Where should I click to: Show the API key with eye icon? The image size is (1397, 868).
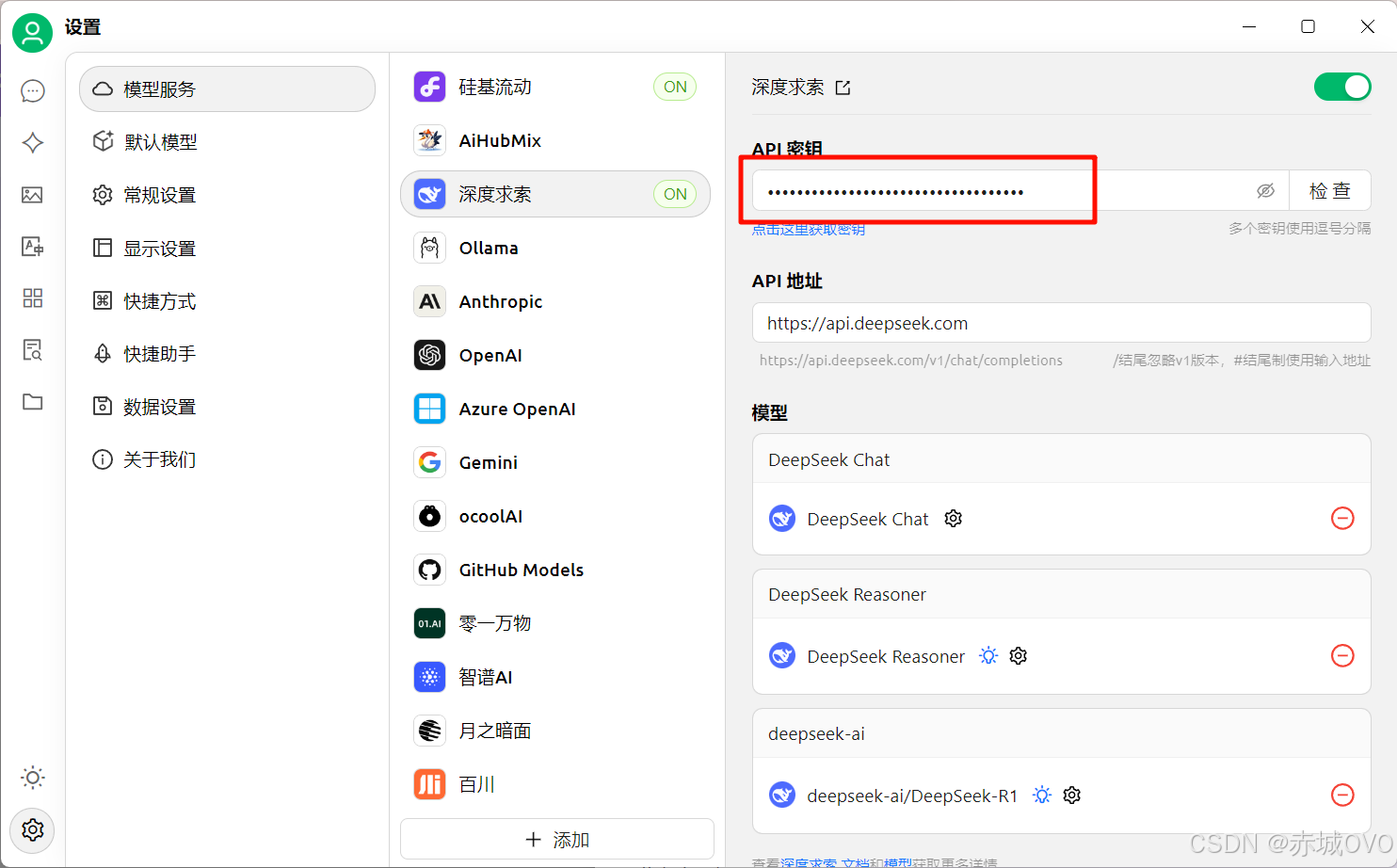[x=1266, y=191]
